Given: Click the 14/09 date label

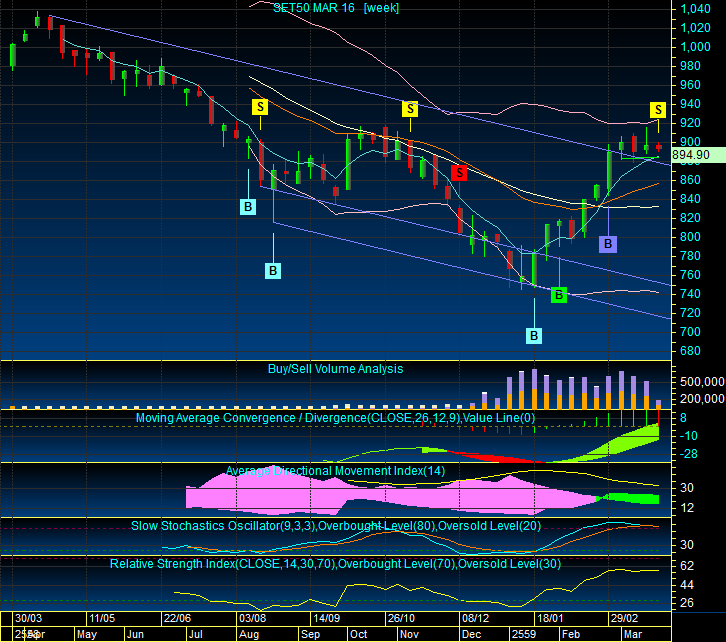Looking at the screenshot, I should (x=326, y=618).
